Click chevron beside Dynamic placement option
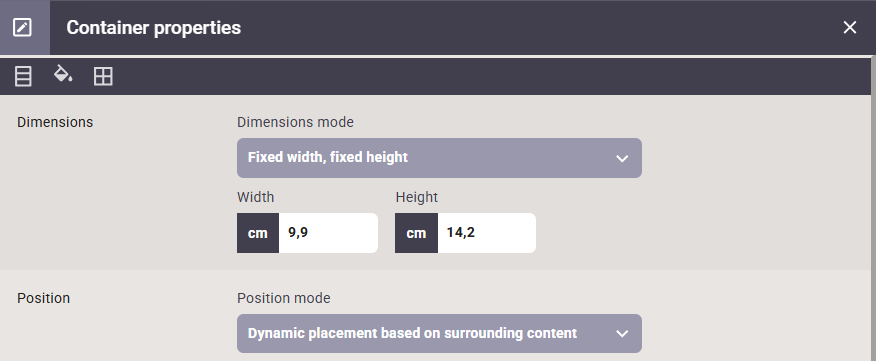Viewport: 876px width, 361px height. coord(622,334)
